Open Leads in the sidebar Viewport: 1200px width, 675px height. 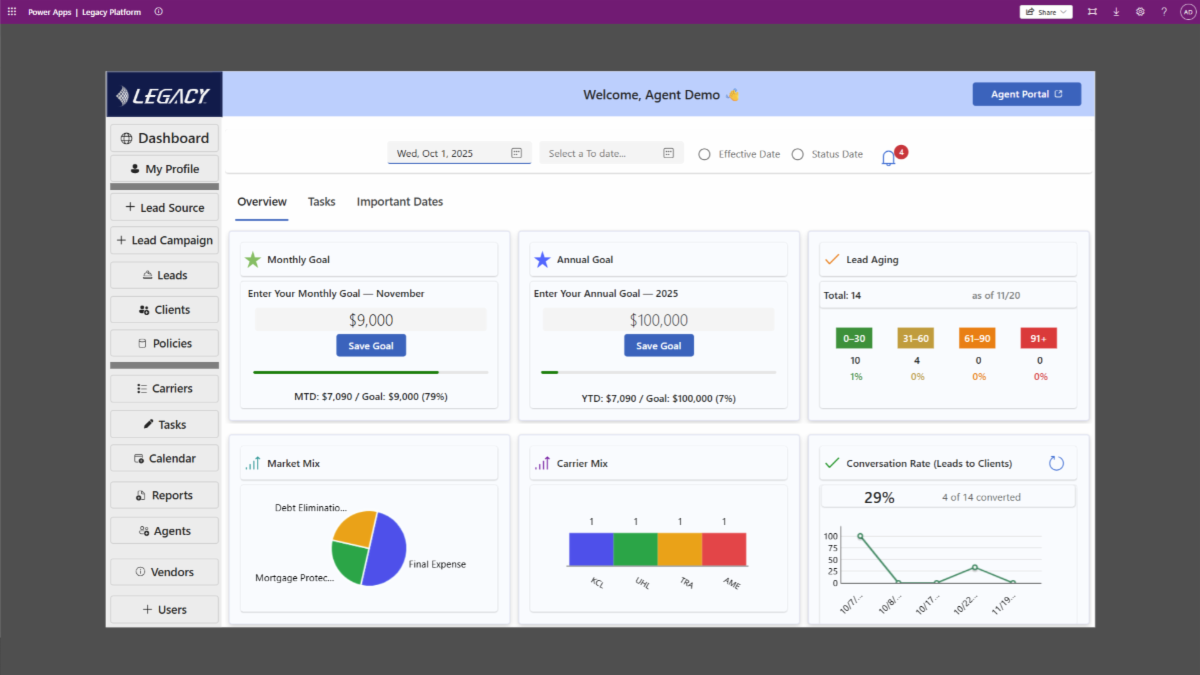pyautogui.click(x=165, y=275)
